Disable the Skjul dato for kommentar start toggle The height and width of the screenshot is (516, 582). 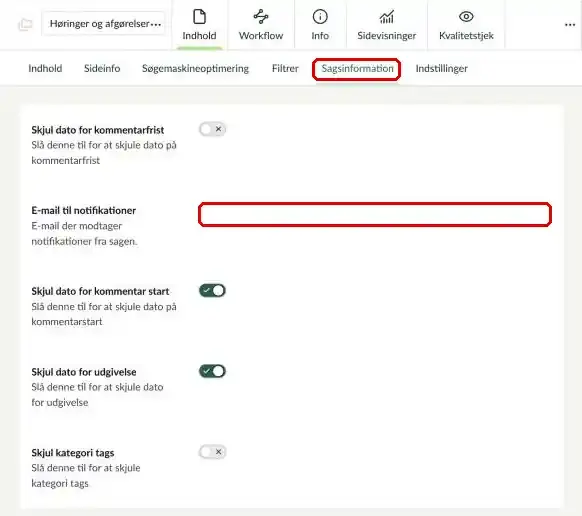pyautogui.click(x=212, y=290)
